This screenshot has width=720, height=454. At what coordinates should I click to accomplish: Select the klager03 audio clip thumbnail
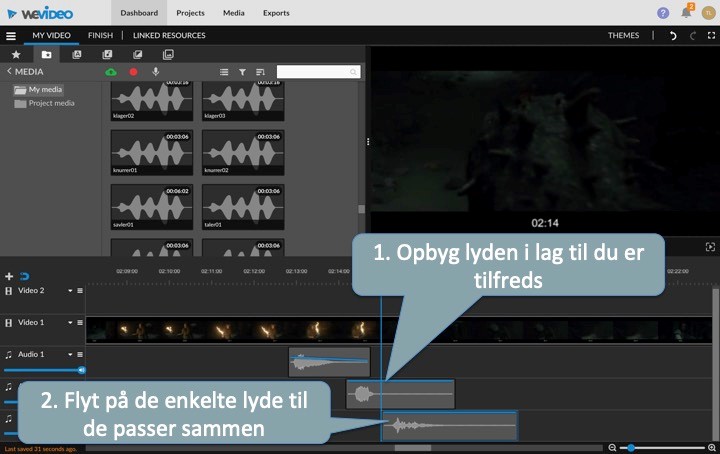(x=243, y=101)
